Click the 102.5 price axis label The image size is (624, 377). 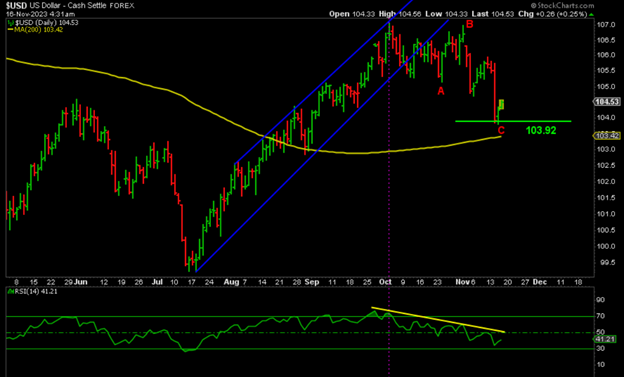click(606, 166)
